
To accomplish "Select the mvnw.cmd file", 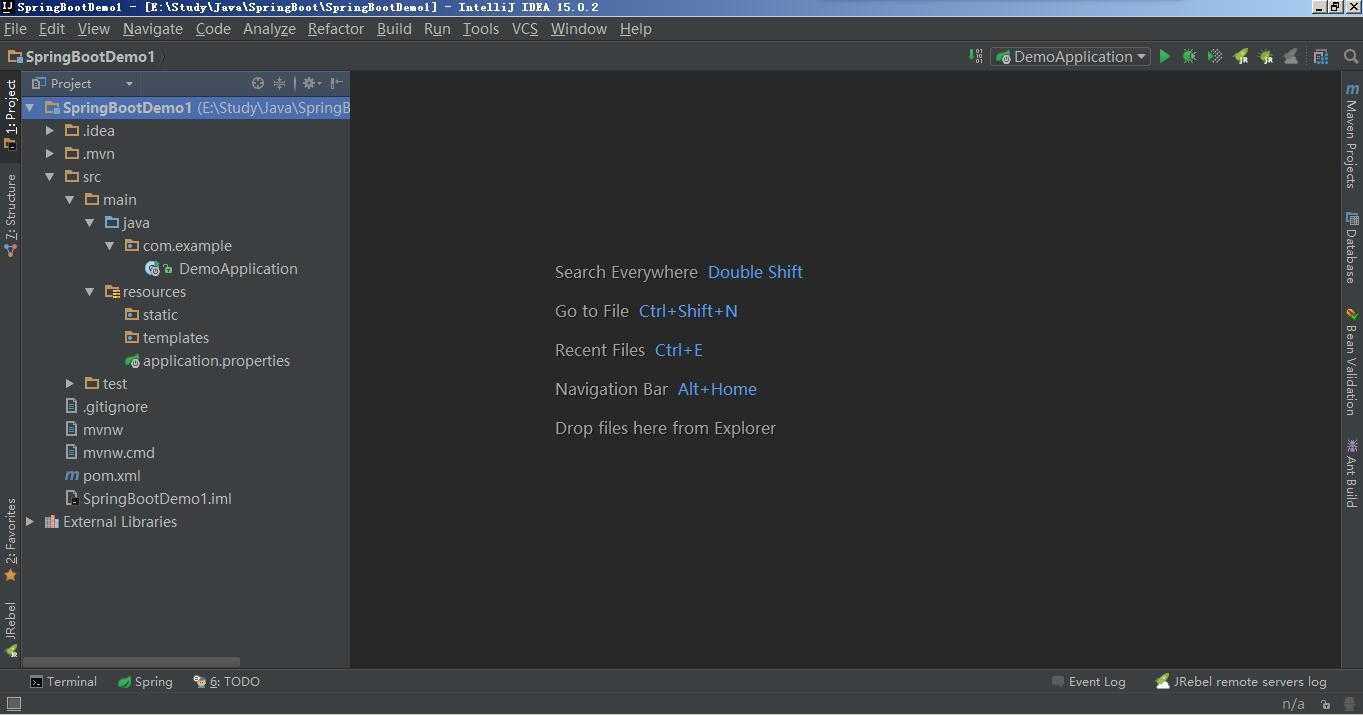I will click(x=109, y=453).
